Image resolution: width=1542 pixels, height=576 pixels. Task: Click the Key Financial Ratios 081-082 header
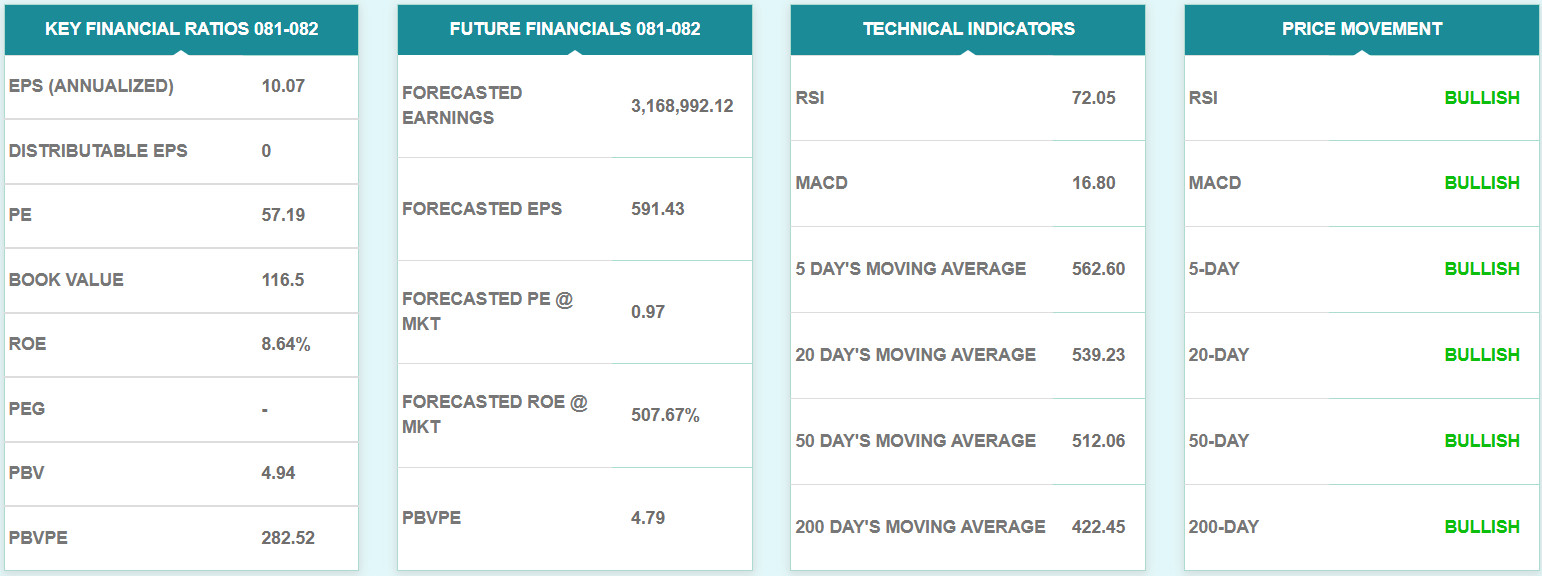(181, 29)
